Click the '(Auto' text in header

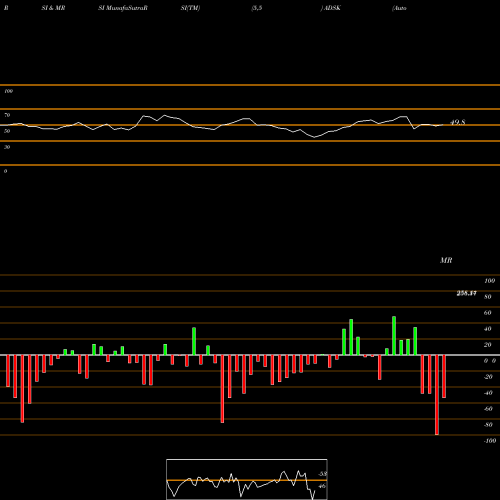pyautogui.click(x=399, y=8)
